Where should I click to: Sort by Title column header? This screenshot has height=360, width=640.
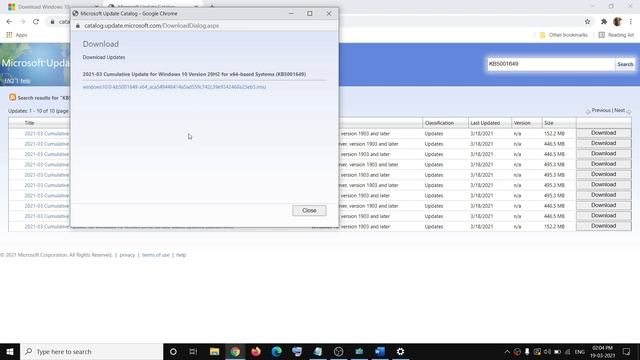(x=29, y=123)
